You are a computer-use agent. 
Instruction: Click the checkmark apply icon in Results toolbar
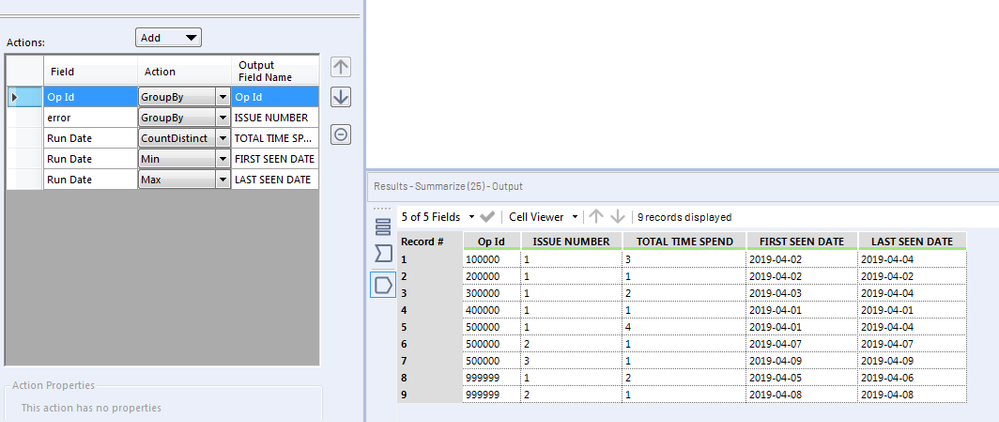pyautogui.click(x=487, y=217)
